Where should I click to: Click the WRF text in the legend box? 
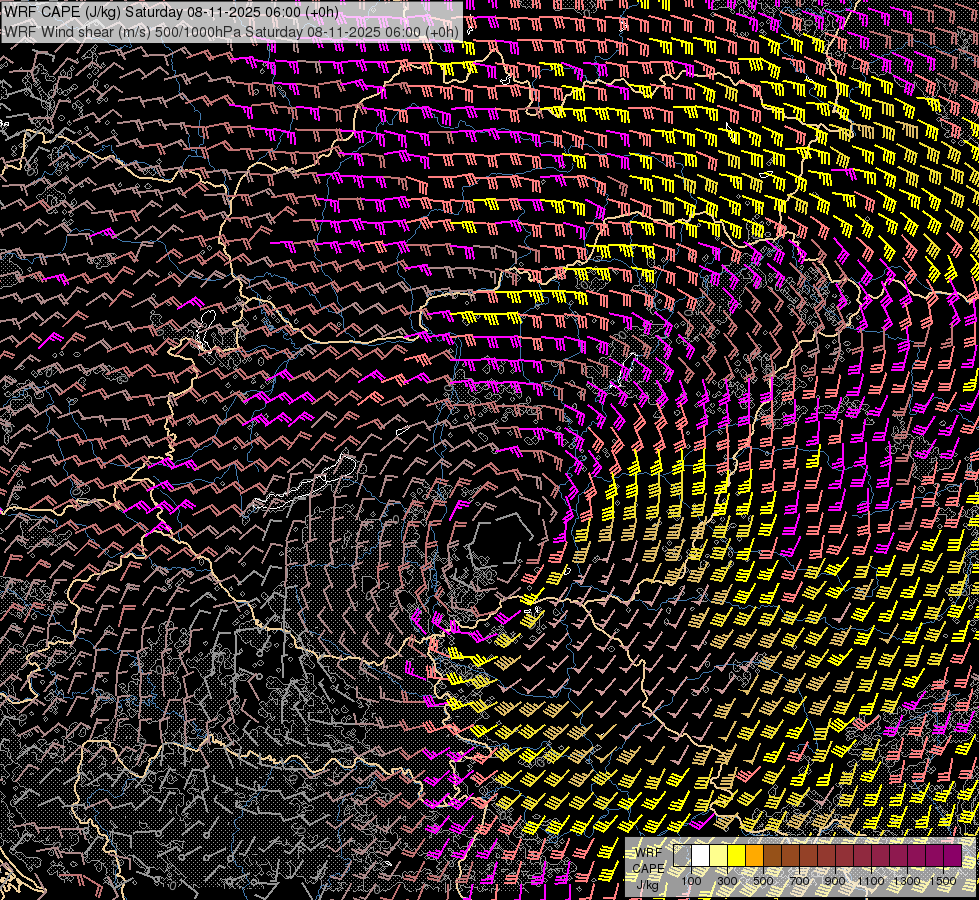(648, 853)
